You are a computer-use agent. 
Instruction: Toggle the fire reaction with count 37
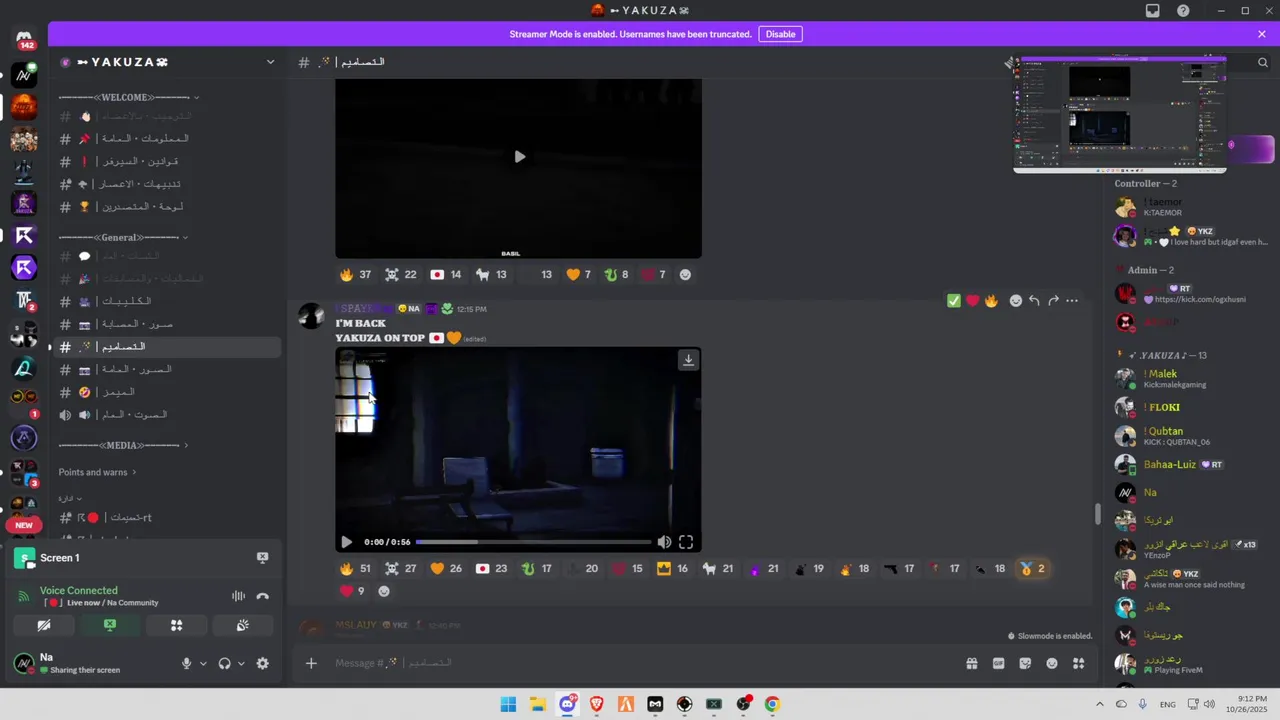tap(355, 275)
